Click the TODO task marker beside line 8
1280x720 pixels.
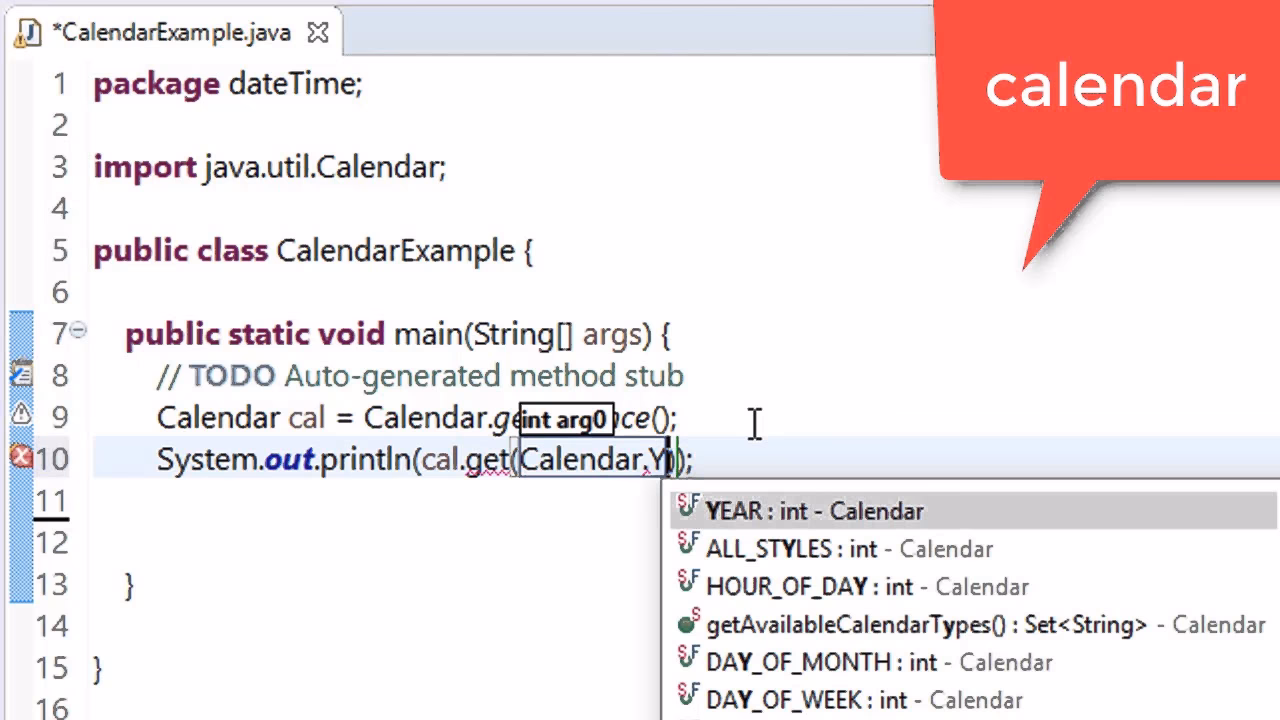coord(21,373)
